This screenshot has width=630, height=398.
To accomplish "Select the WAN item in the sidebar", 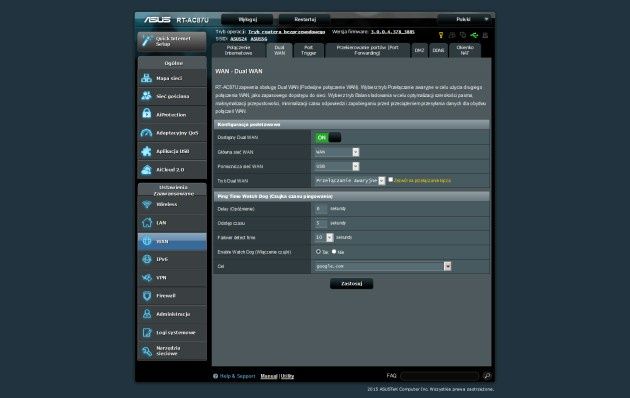I will [x=172, y=241].
